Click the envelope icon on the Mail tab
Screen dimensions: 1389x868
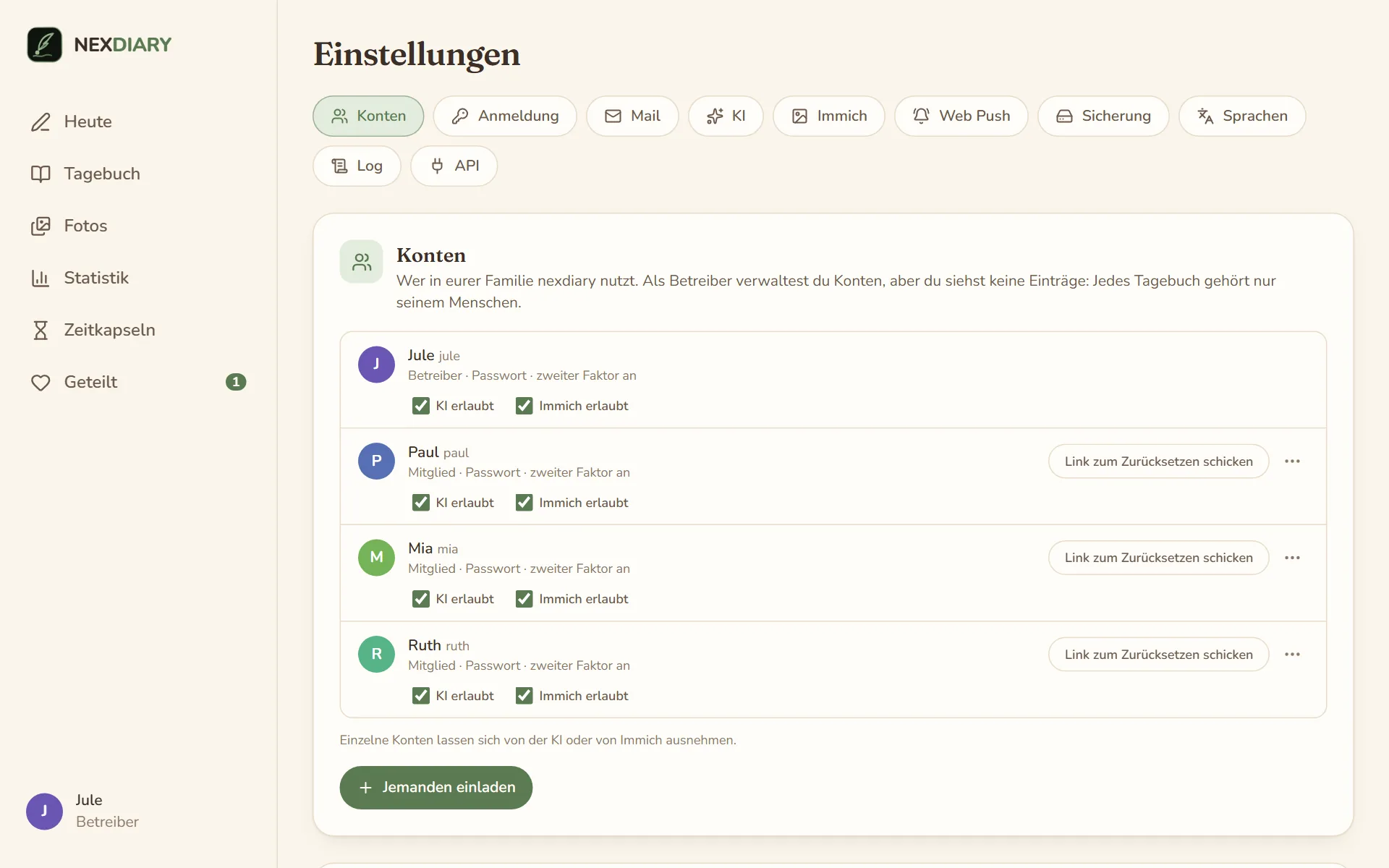coord(613,116)
